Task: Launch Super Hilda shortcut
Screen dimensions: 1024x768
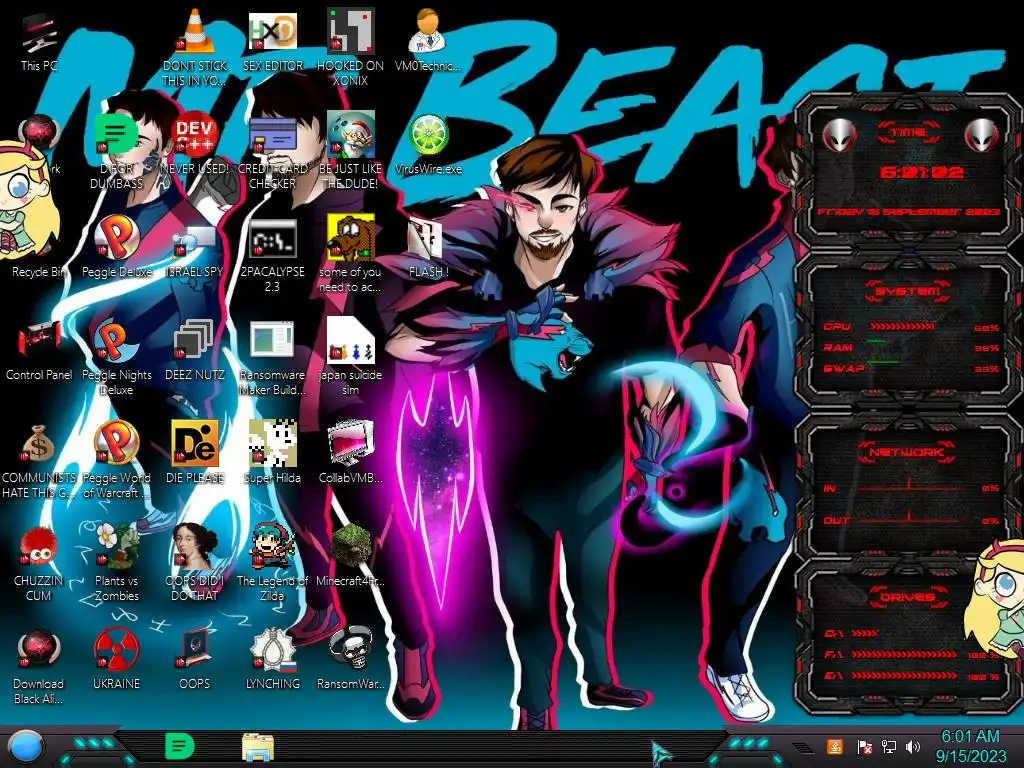Action: coord(272,453)
